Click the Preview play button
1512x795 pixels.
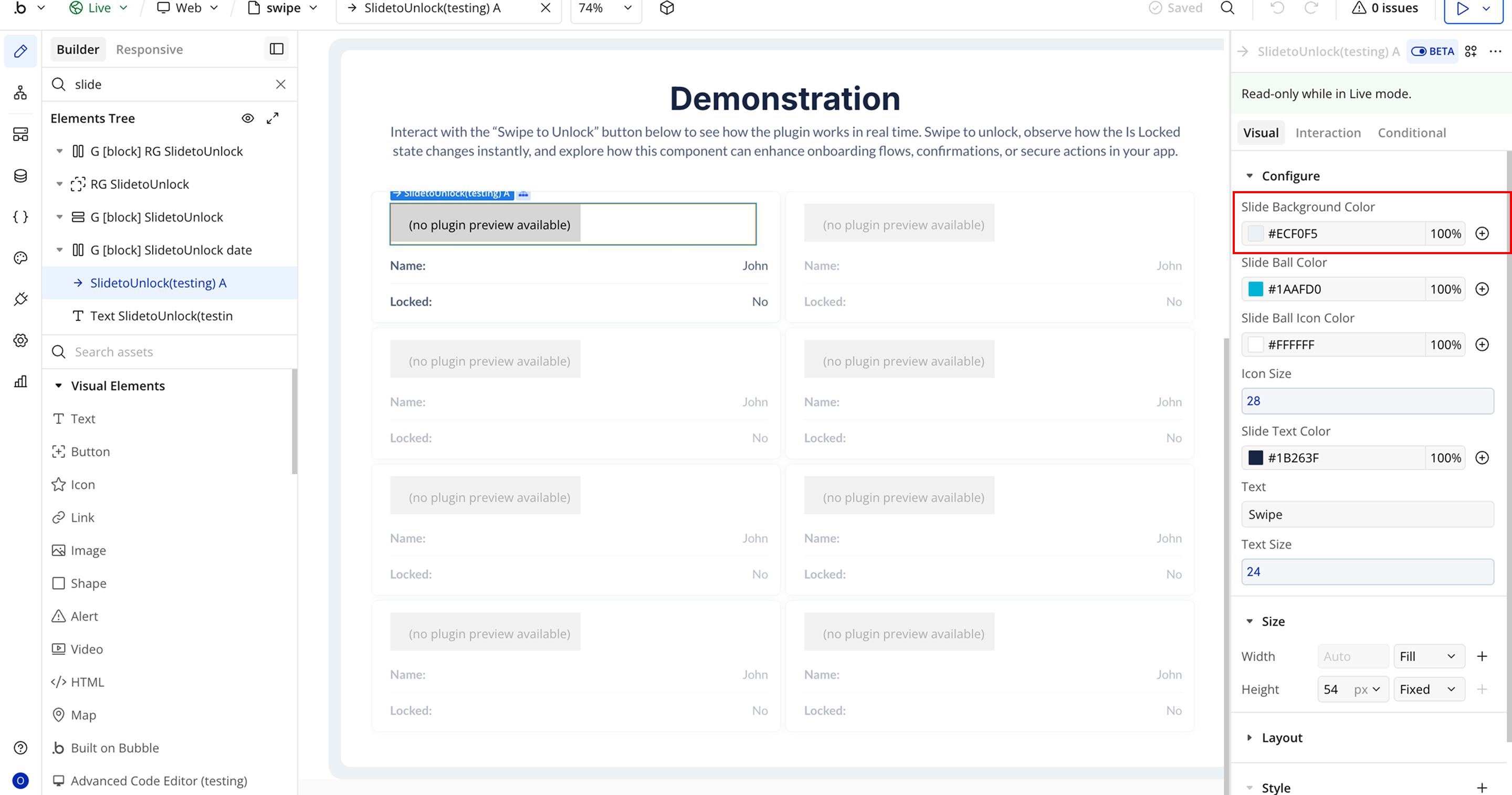click(x=1462, y=8)
